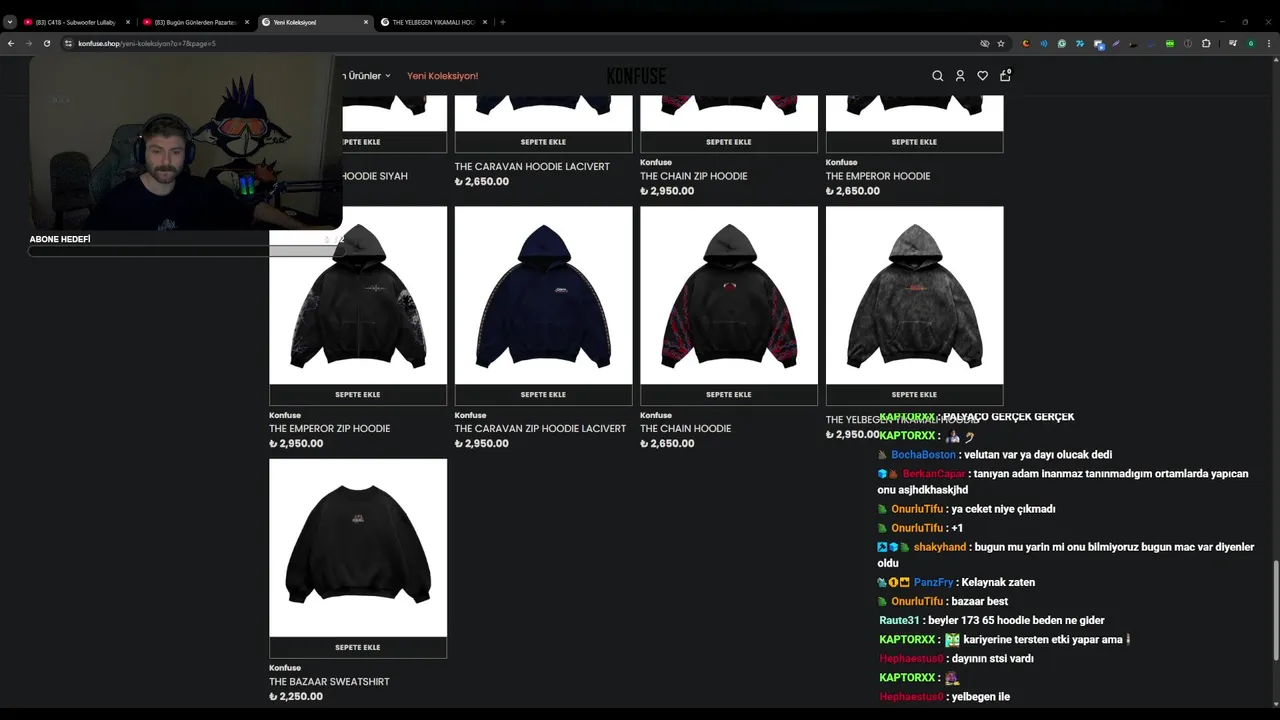Screen dimensions: 1280x720
Task: Click the orange C extension icon
Action: (x=1026, y=43)
